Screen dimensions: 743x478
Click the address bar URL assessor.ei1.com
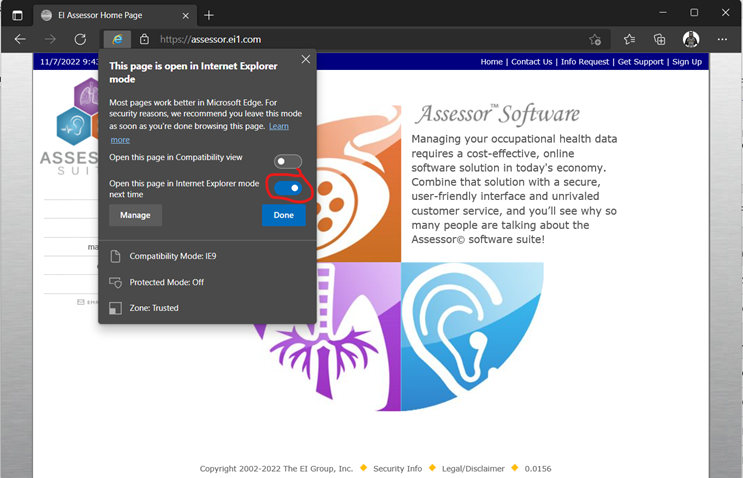click(x=210, y=39)
